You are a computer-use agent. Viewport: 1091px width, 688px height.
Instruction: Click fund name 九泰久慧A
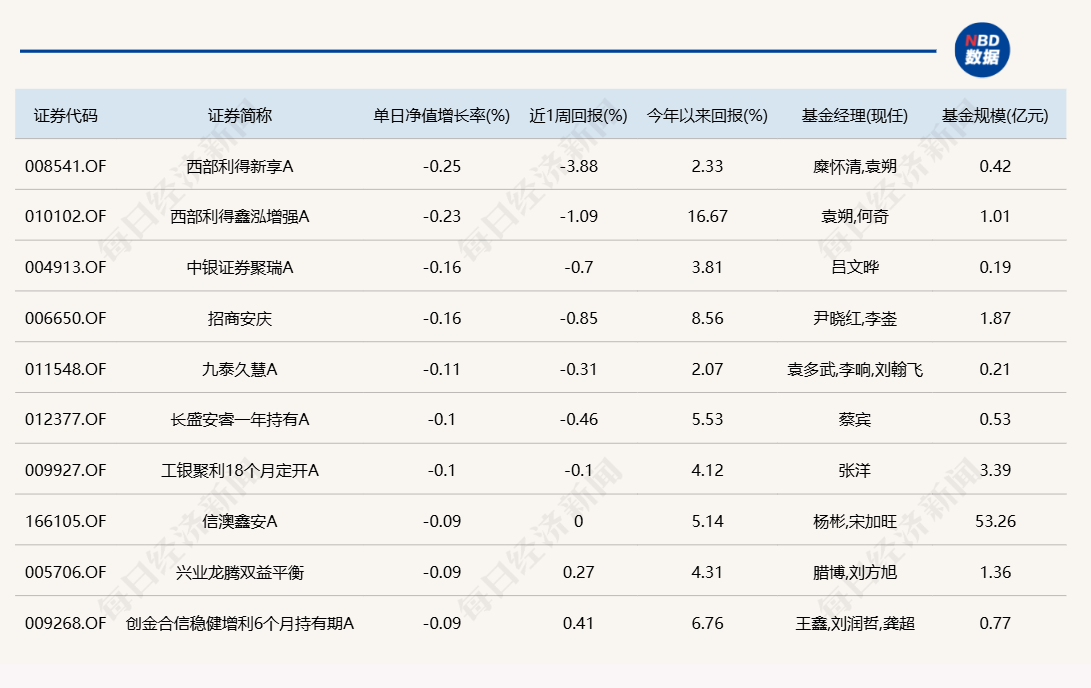click(239, 369)
